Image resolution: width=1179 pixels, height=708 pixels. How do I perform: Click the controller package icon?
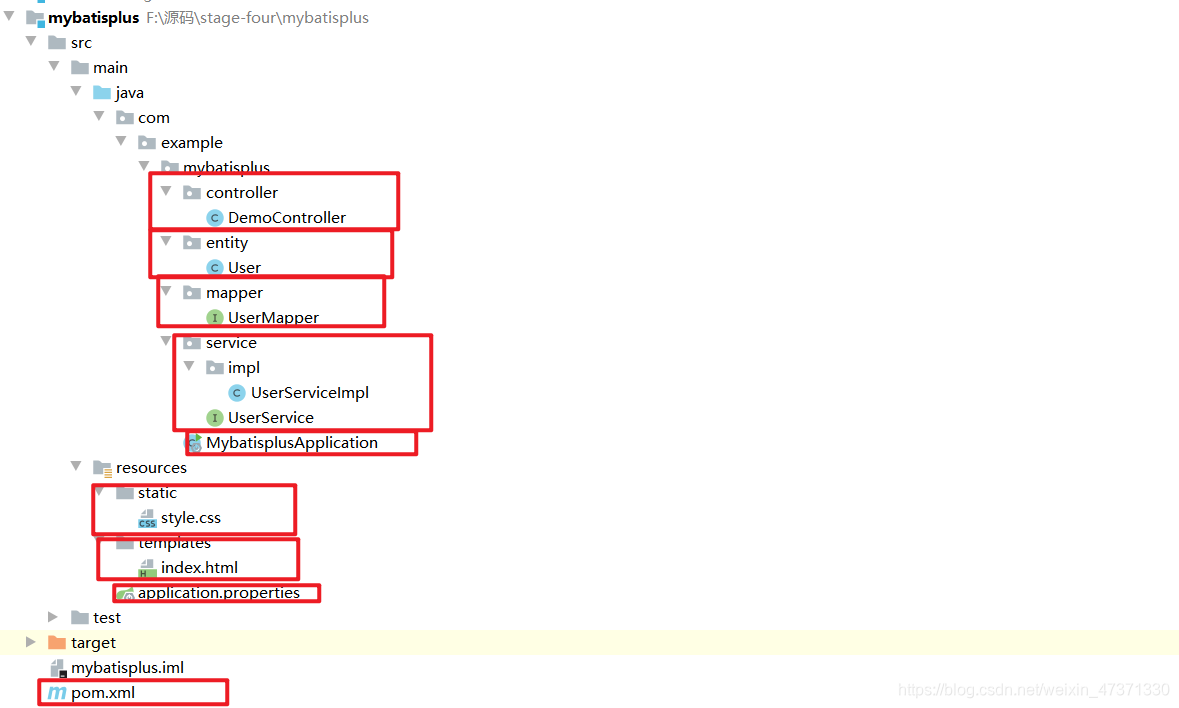pyautogui.click(x=192, y=192)
